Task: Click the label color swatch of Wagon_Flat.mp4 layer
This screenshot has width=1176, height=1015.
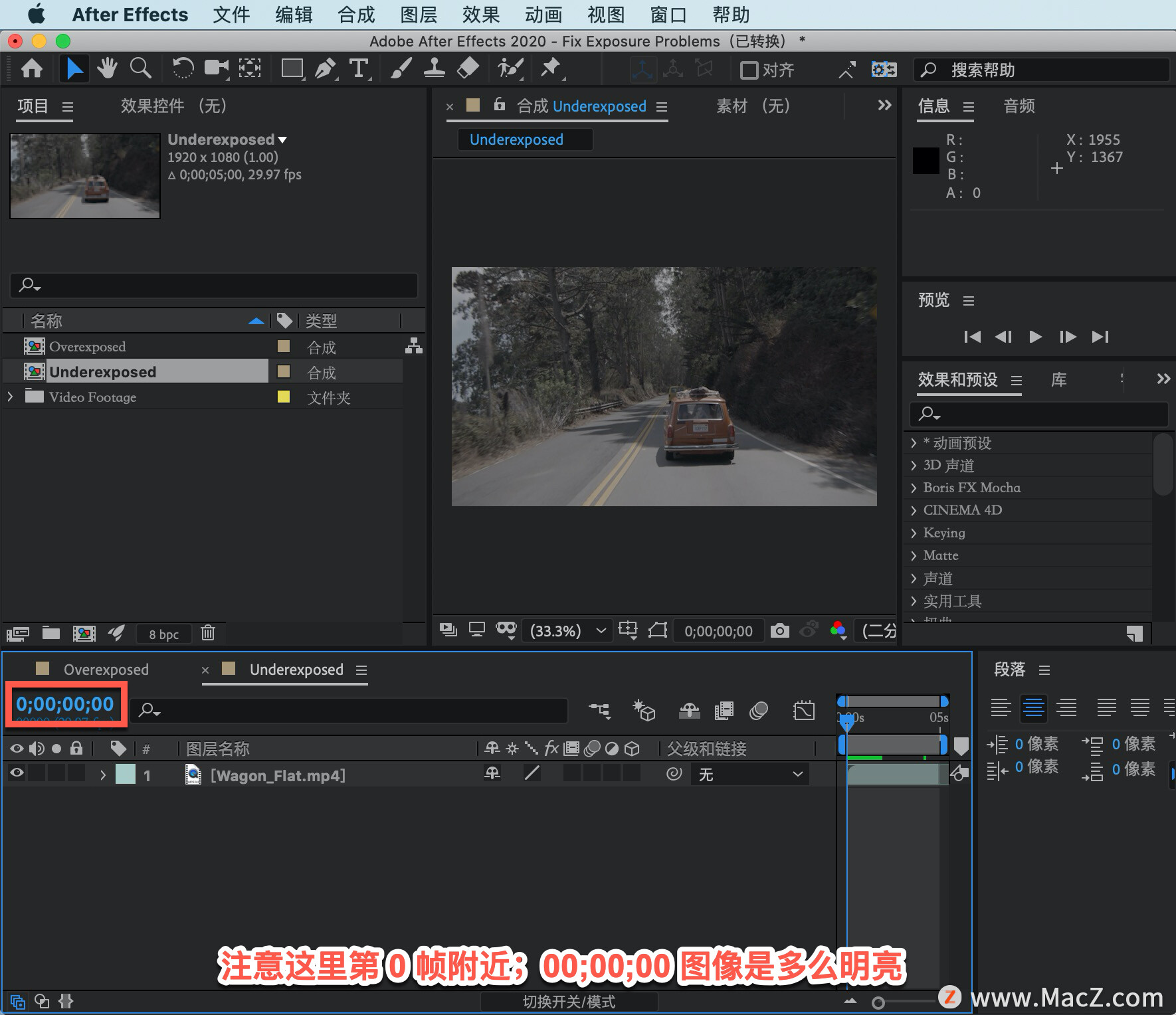Action: click(126, 775)
